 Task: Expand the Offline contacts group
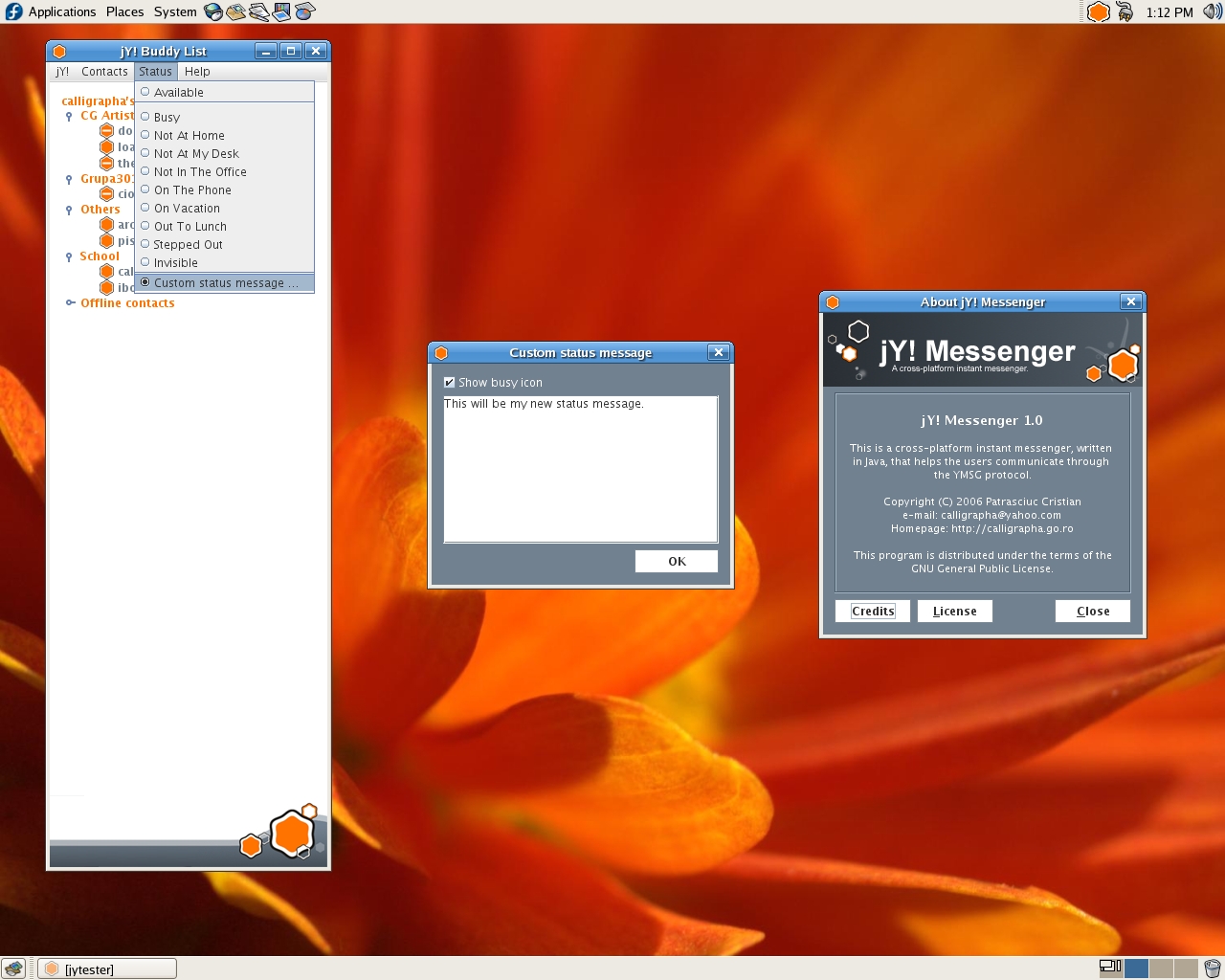pyautogui.click(x=70, y=302)
